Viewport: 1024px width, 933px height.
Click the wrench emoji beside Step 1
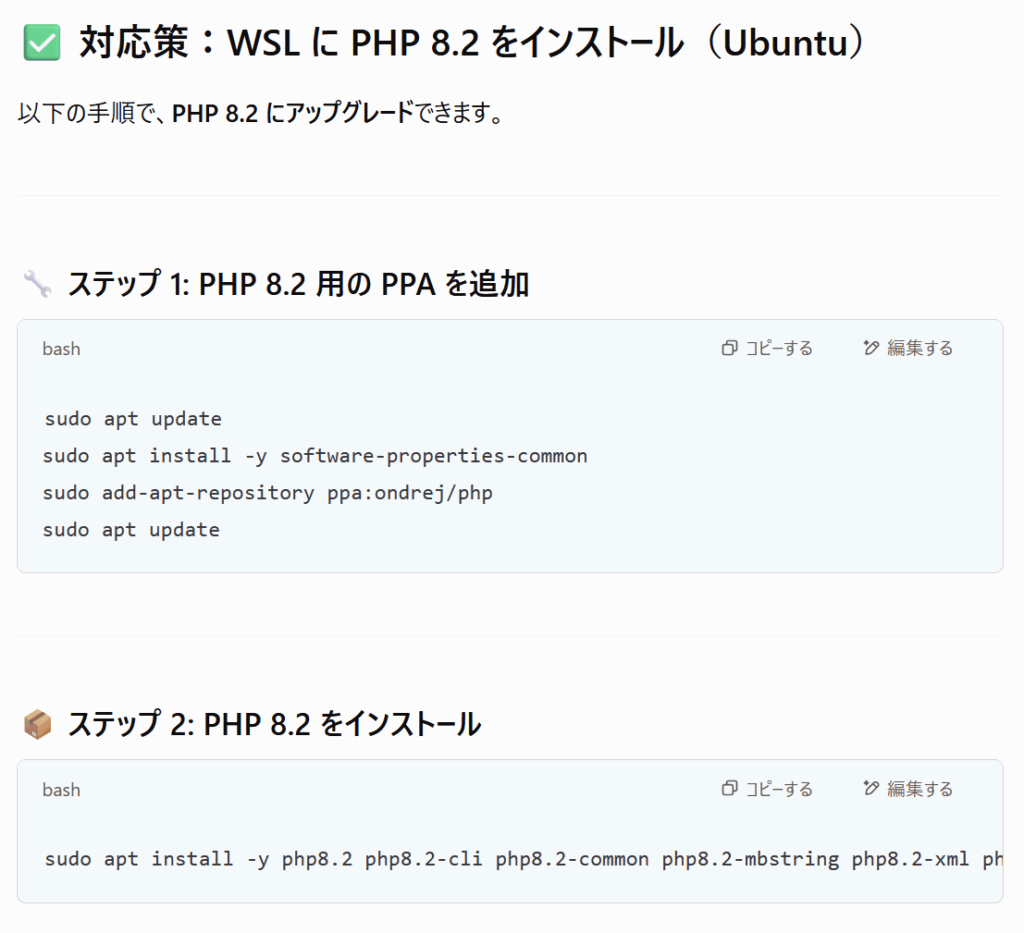click(37, 284)
